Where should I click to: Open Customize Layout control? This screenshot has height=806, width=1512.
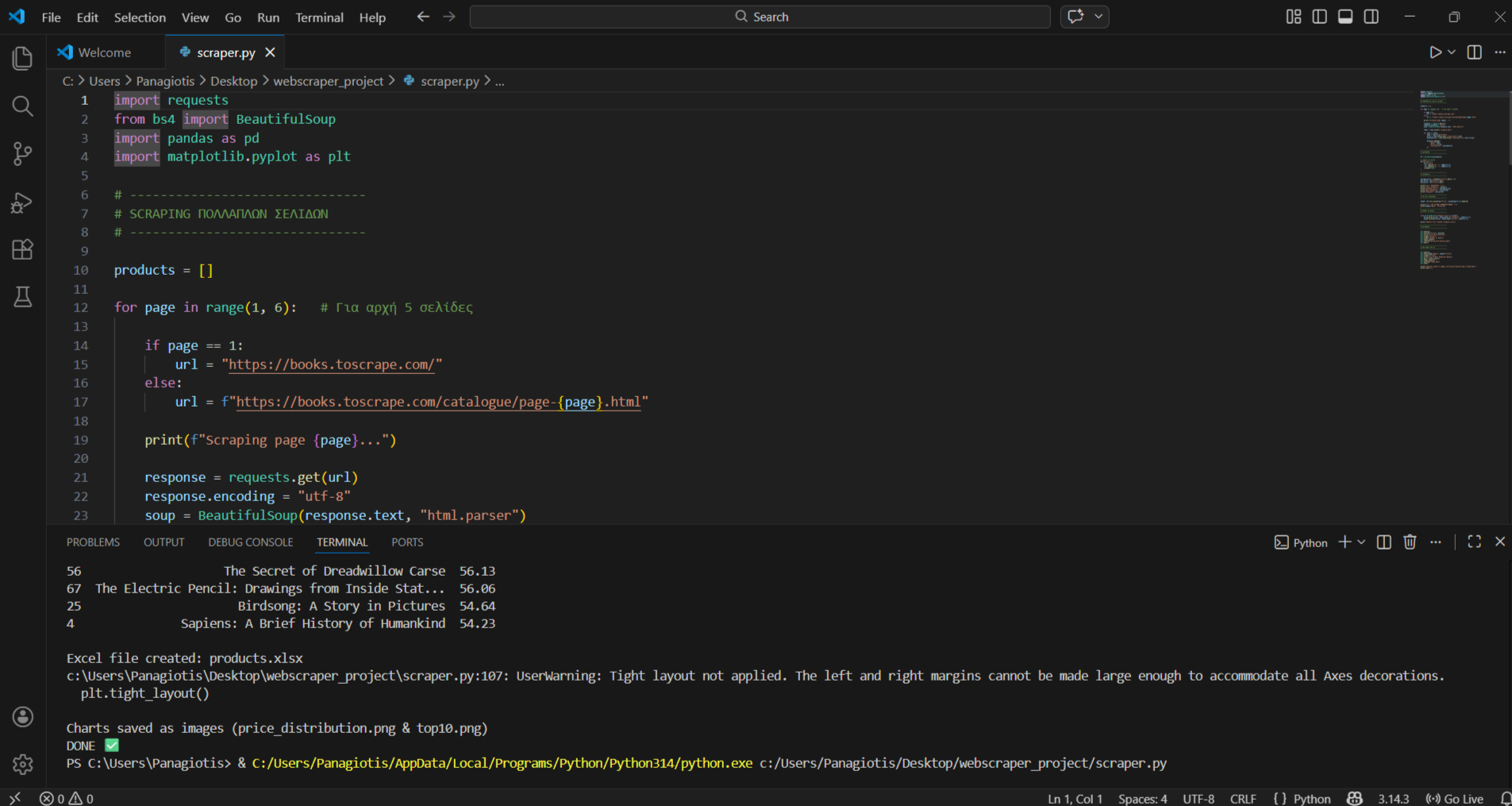coord(1294,17)
